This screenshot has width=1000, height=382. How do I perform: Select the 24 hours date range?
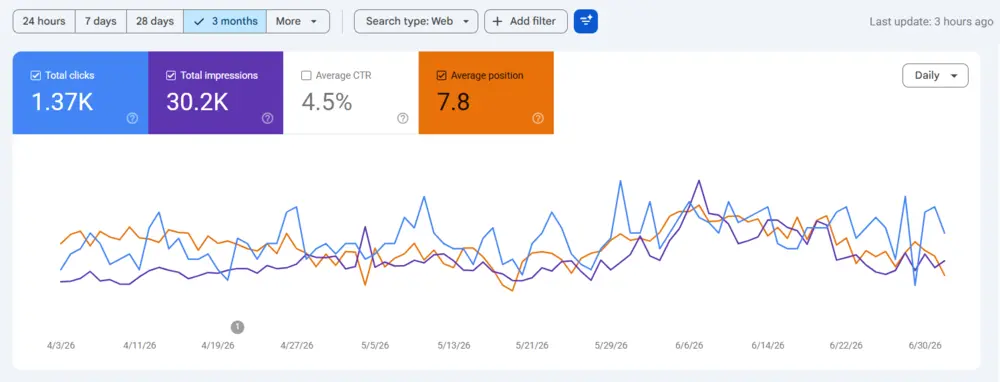pyautogui.click(x=44, y=21)
